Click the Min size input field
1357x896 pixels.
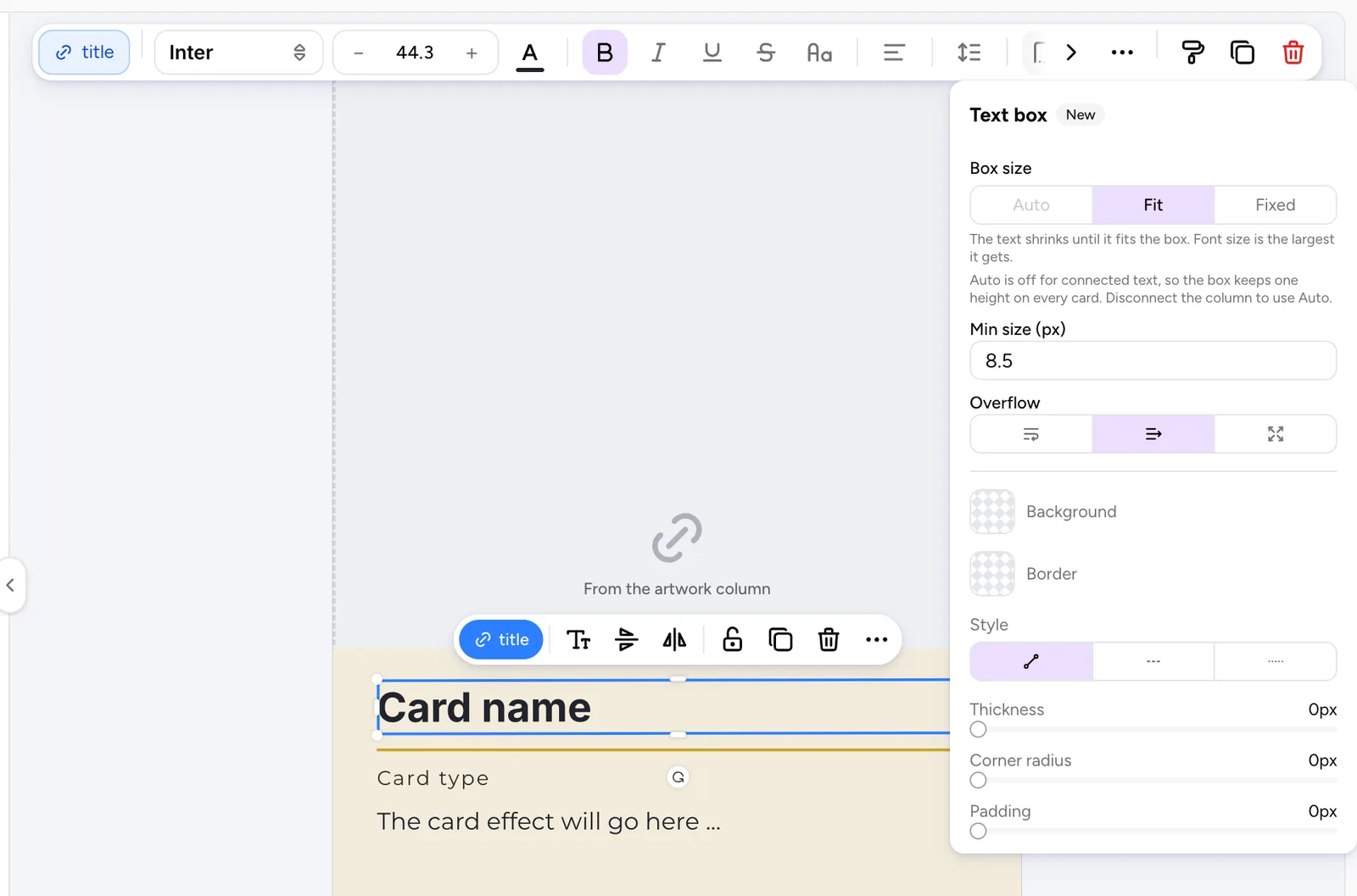point(1153,361)
